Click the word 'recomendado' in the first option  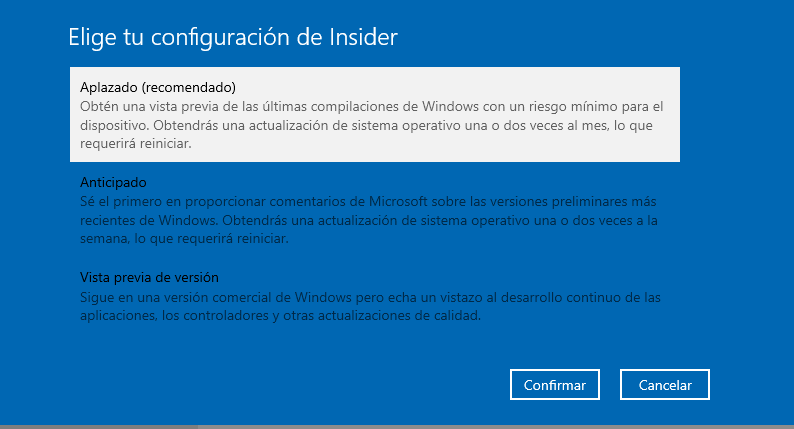(191, 87)
